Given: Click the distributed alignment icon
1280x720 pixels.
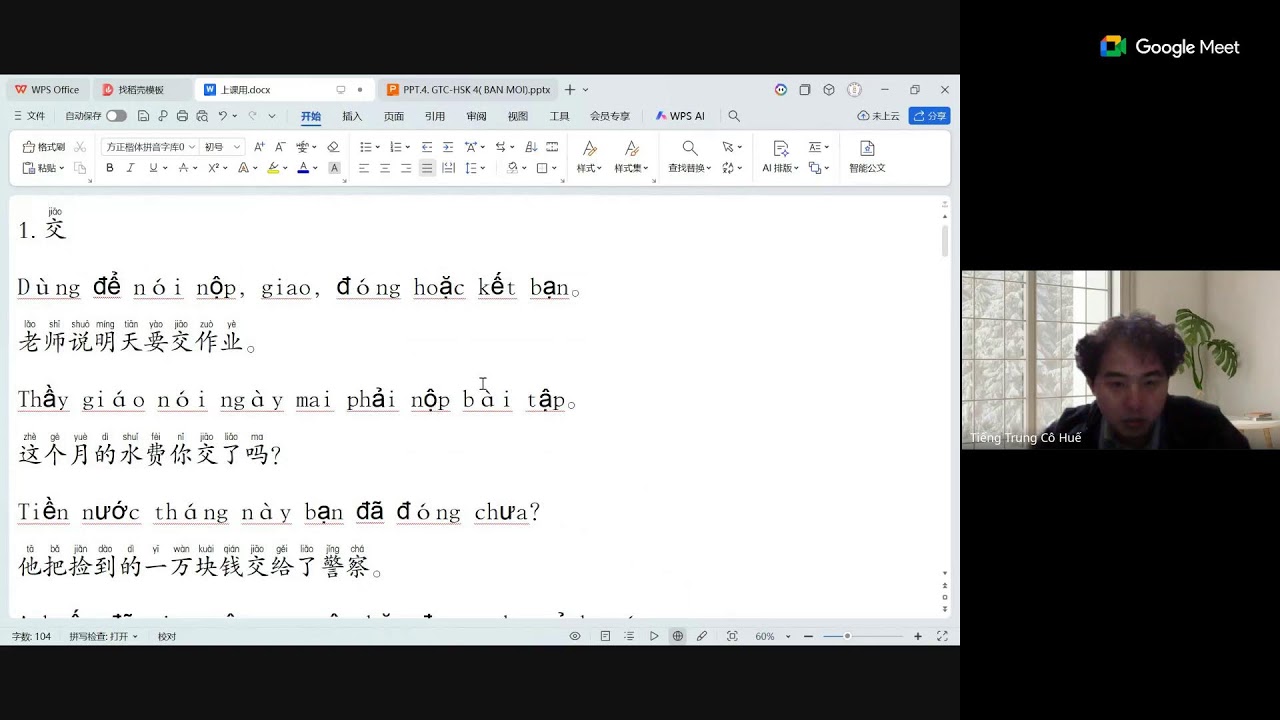Looking at the screenshot, I should (448, 168).
